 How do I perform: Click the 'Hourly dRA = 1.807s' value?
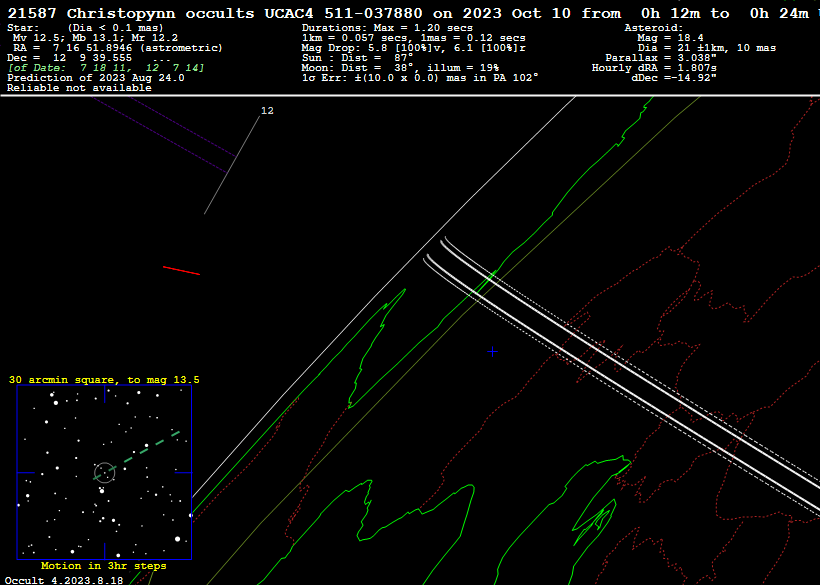click(654, 68)
